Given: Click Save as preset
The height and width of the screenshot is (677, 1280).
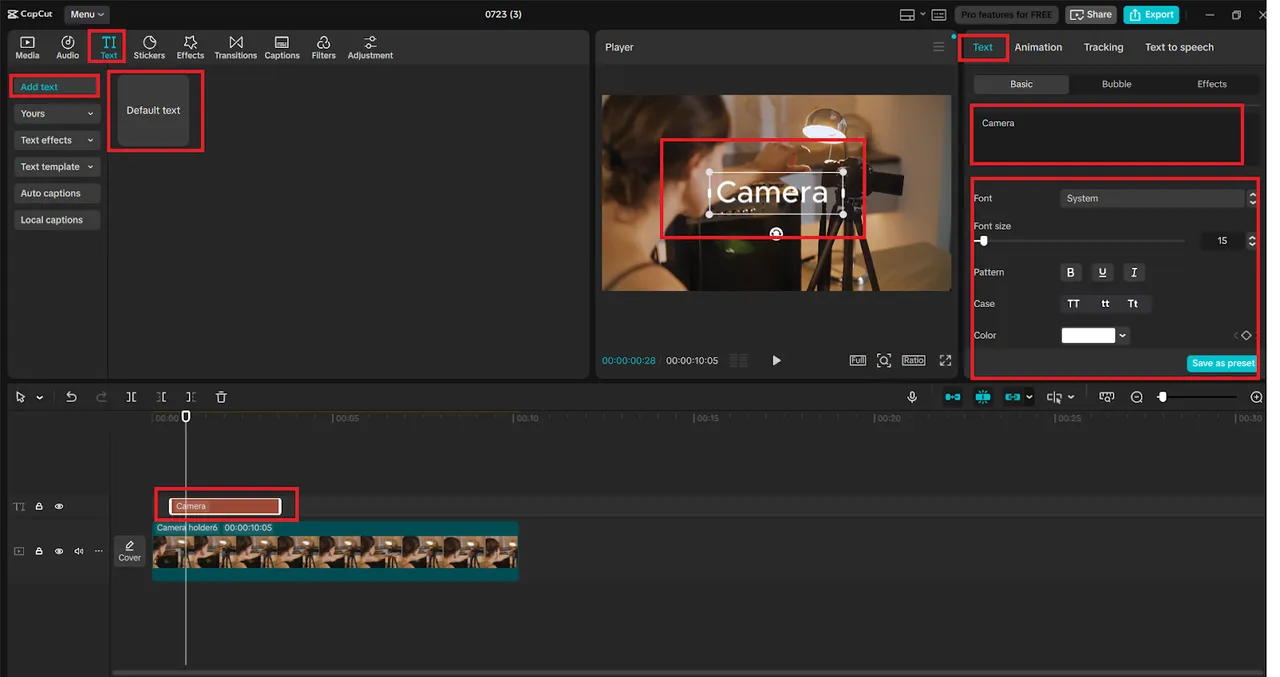Looking at the screenshot, I should coord(1222,363).
